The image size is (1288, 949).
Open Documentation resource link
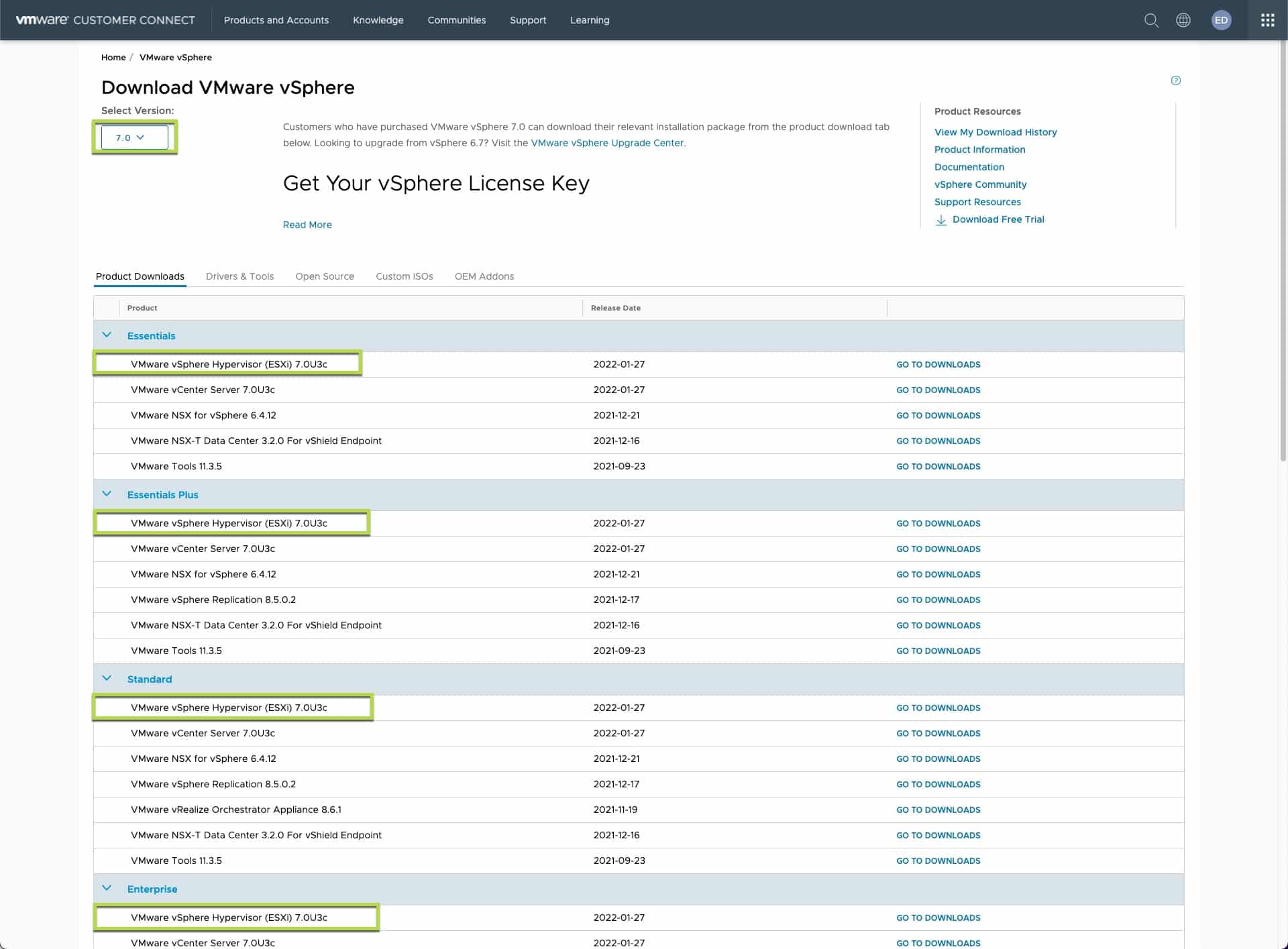tap(969, 167)
